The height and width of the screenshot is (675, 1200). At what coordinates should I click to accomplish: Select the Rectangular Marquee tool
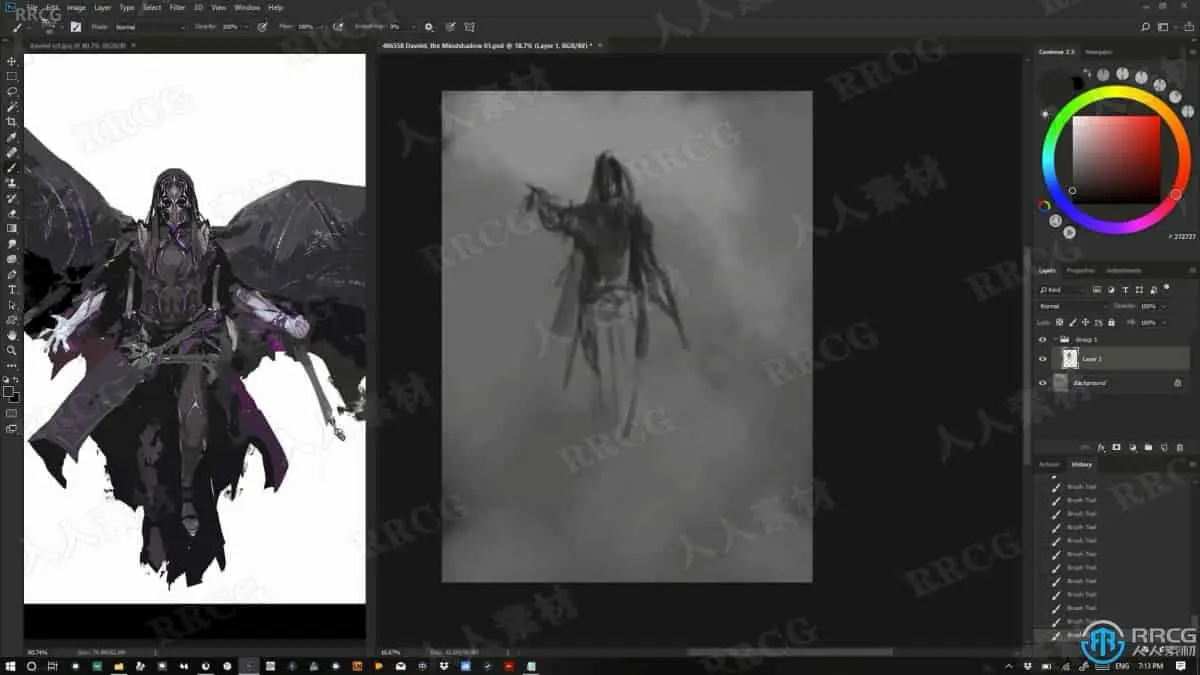(12, 76)
